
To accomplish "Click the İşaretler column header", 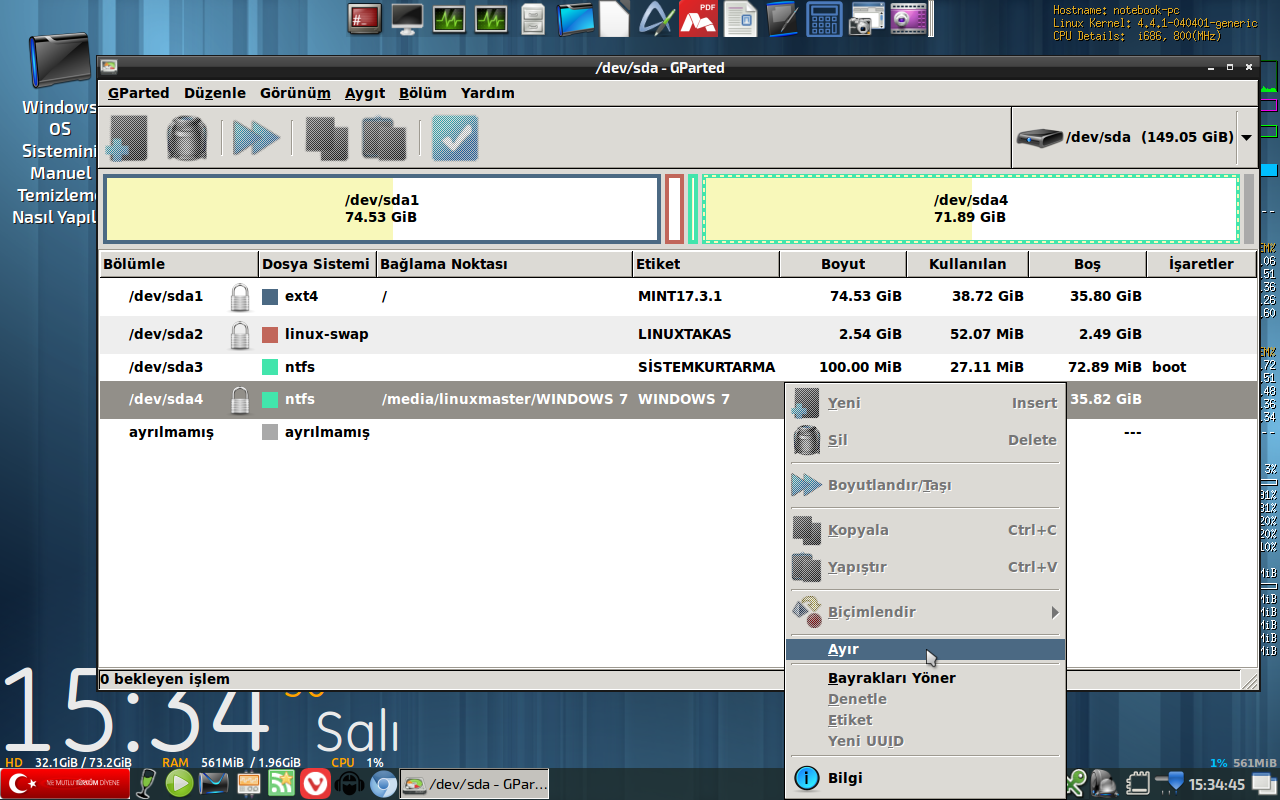I will point(1202,264).
